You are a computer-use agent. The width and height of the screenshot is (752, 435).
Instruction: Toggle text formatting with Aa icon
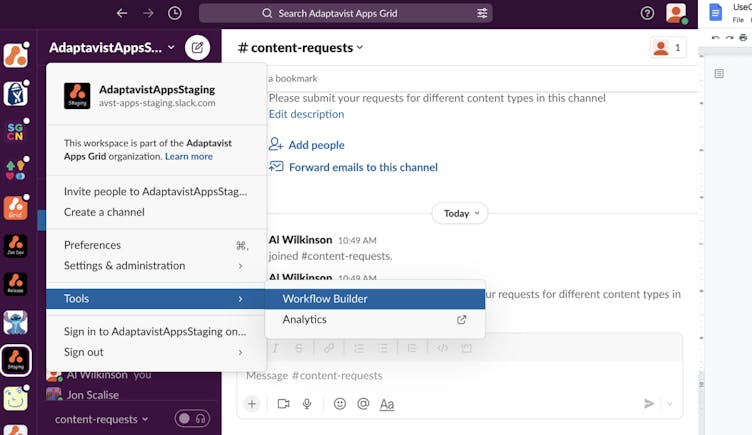coord(387,404)
